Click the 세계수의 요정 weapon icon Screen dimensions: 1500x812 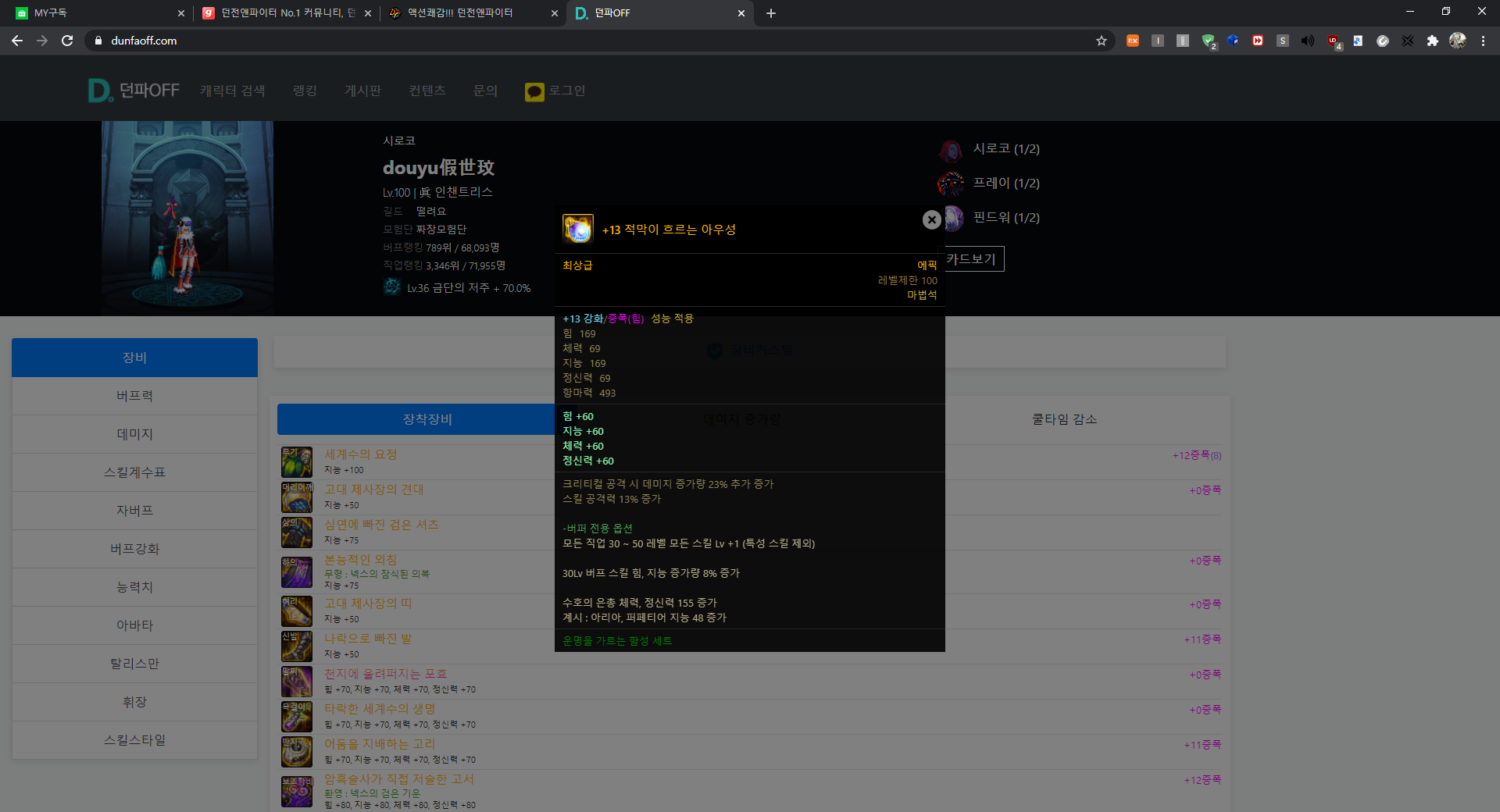click(x=297, y=462)
